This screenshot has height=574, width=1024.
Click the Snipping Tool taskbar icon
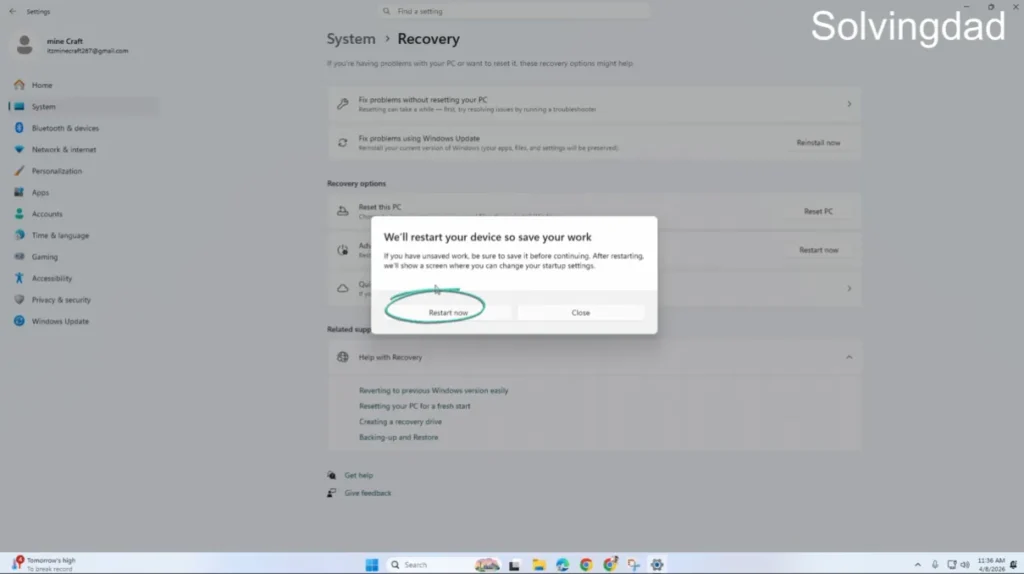(x=633, y=565)
